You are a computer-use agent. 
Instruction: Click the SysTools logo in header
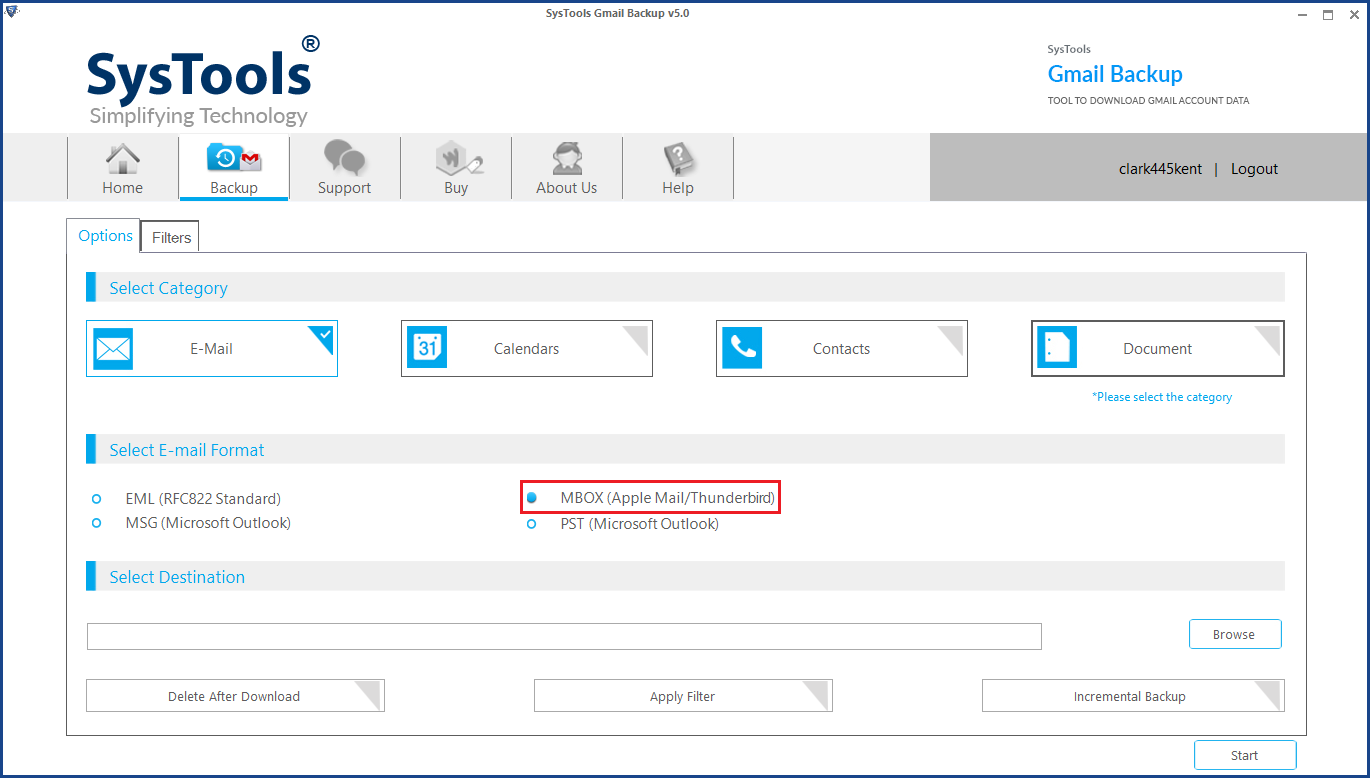[204, 82]
